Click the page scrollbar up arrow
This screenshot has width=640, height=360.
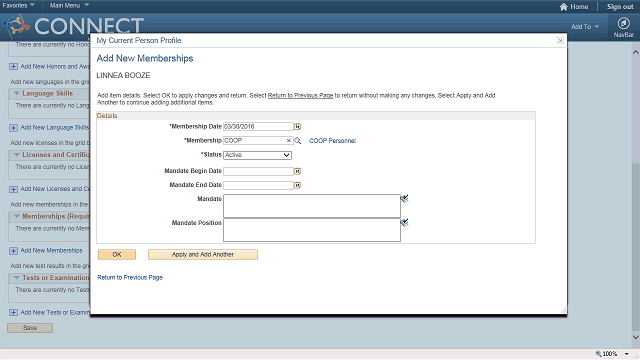(x=636, y=52)
